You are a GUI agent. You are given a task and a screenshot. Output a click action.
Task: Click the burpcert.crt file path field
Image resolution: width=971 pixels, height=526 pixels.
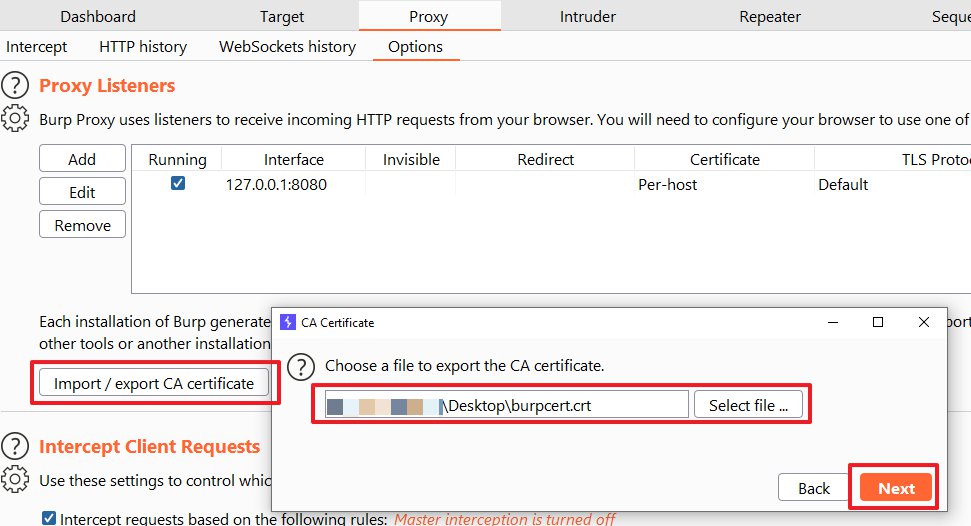(506, 405)
